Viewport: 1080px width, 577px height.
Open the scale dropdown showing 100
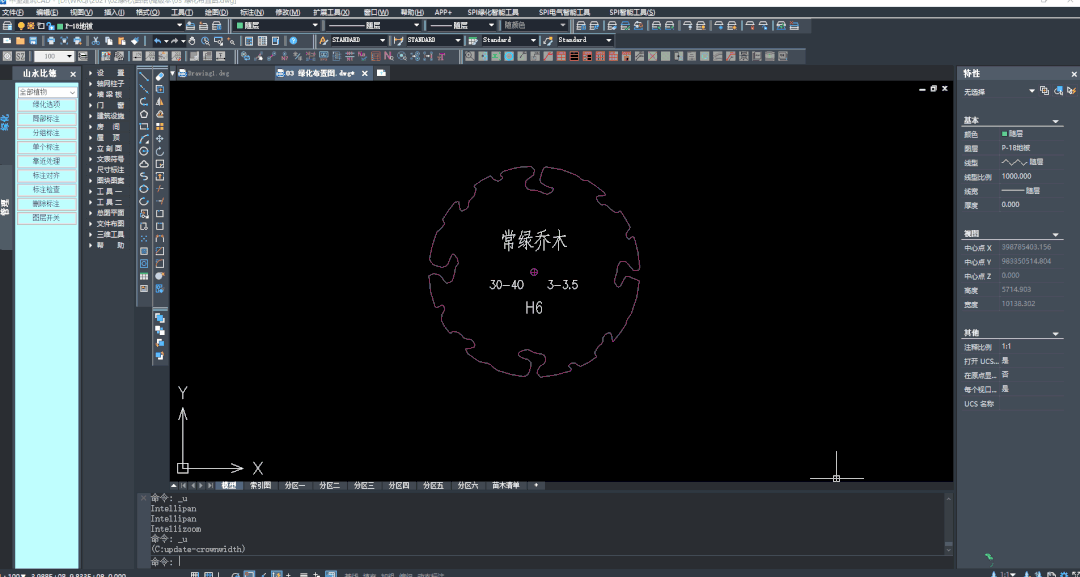coord(54,56)
